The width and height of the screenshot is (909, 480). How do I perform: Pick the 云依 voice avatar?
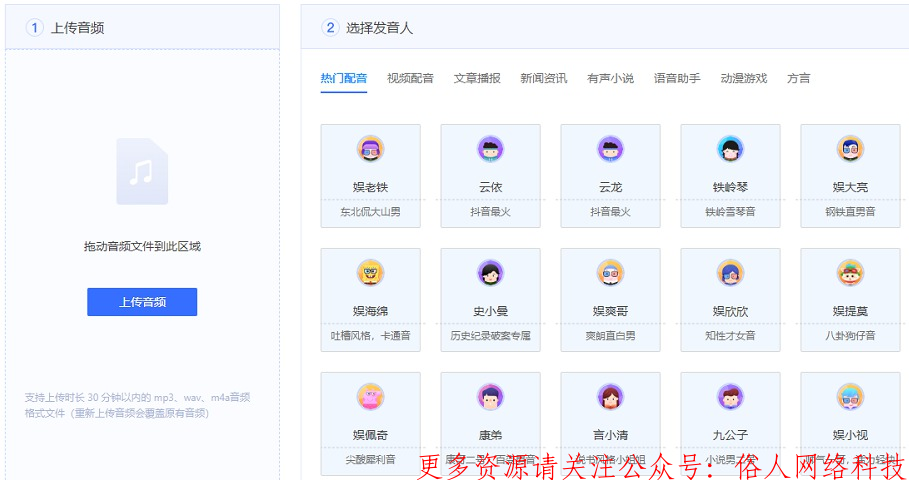[490, 149]
